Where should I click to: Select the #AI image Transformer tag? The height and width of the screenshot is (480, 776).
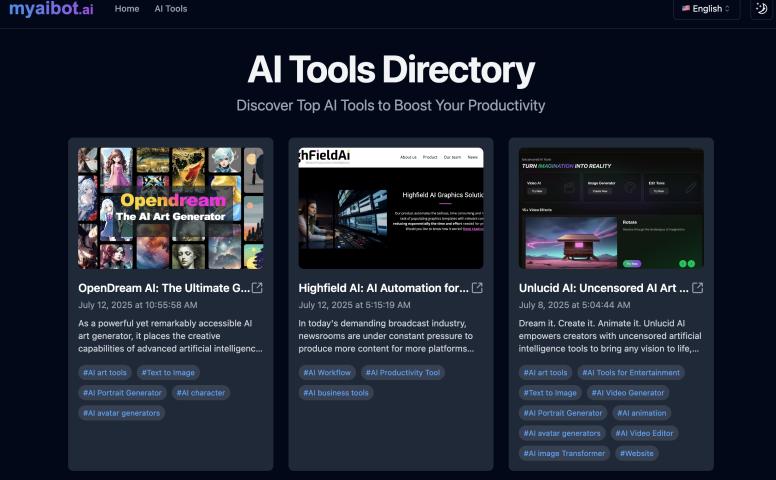pos(564,453)
